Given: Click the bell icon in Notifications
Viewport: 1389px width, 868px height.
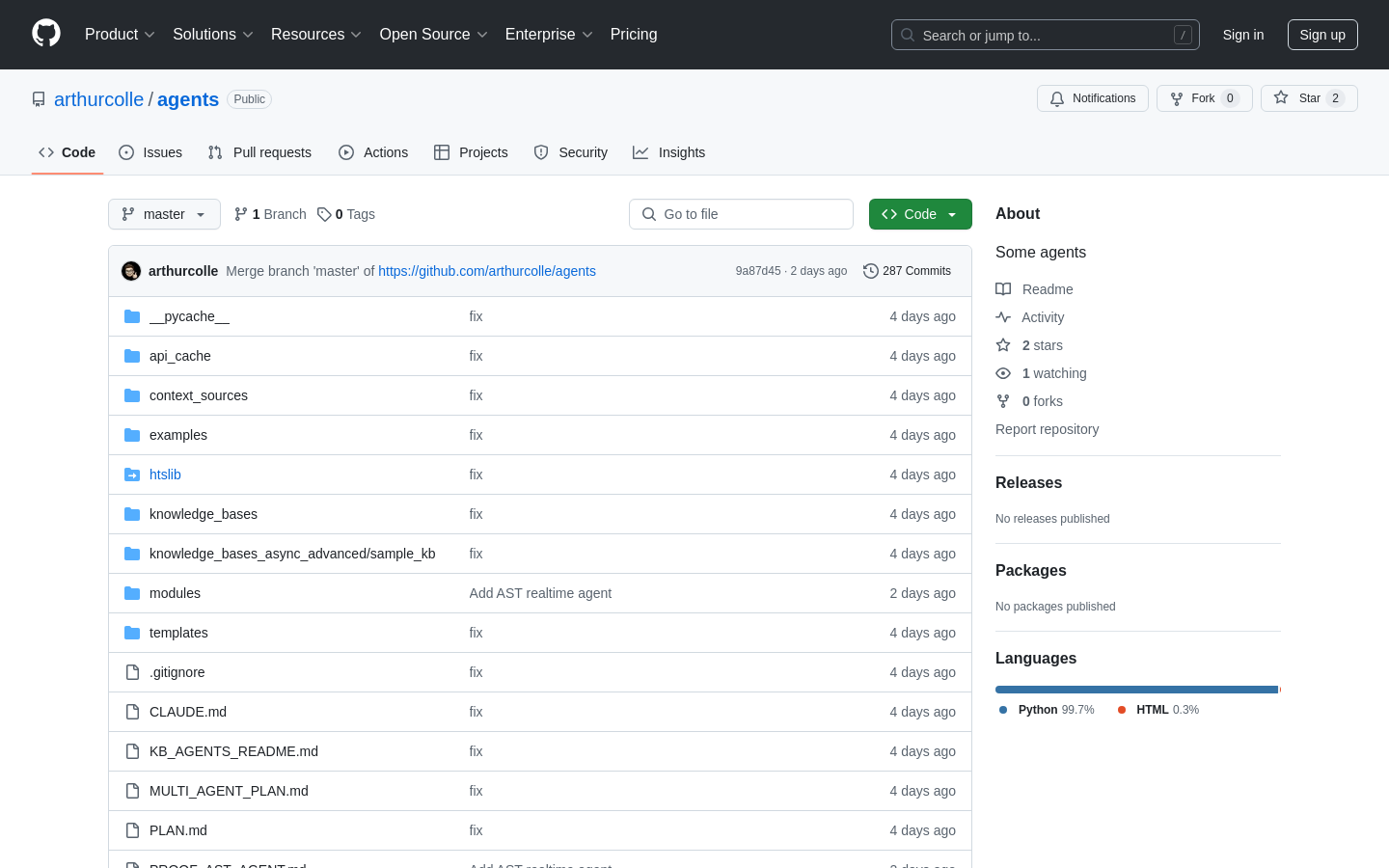Looking at the screenshot, I should point(1057,98).
